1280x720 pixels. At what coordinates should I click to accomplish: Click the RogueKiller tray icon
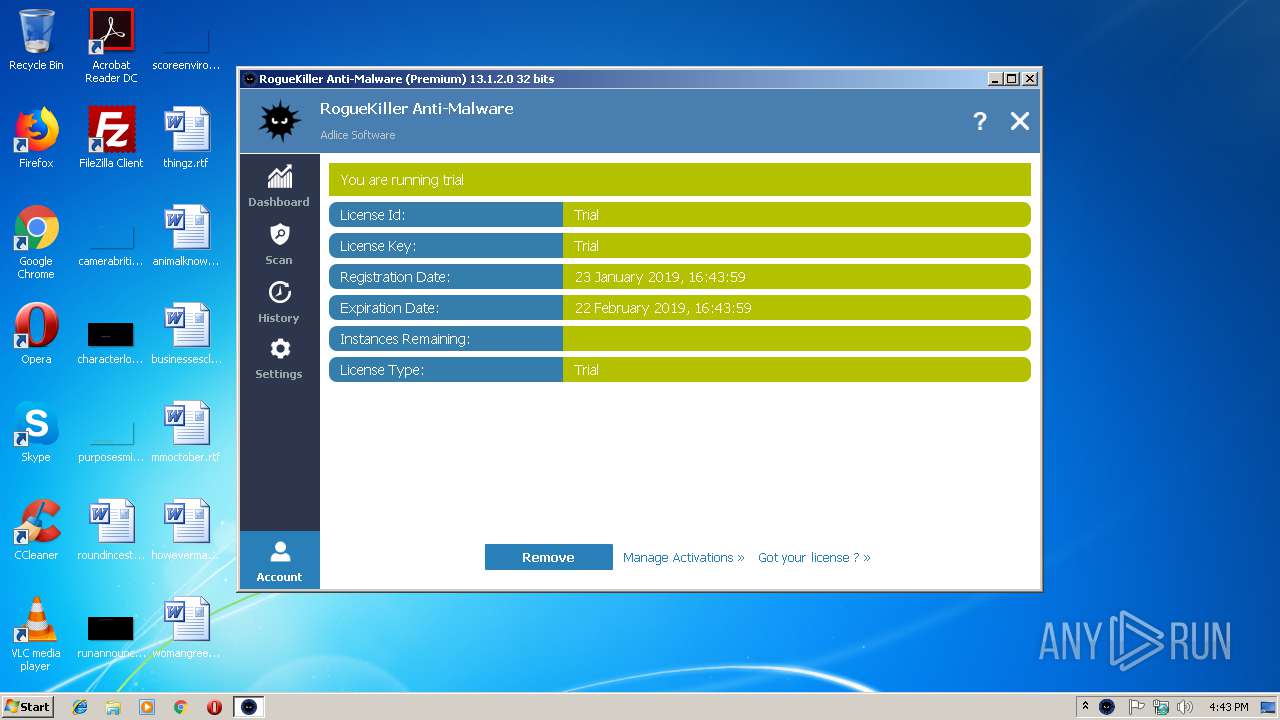click(x=1107, y=707)
